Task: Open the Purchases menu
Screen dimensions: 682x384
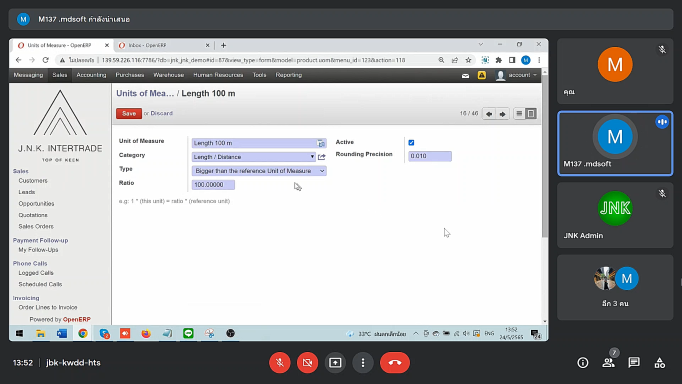Action: click(130, 75)
